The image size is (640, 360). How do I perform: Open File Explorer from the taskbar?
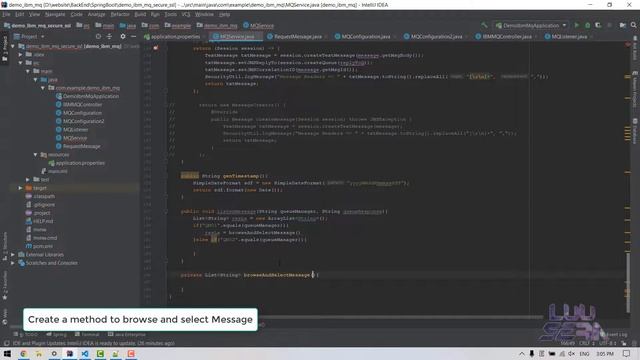click(x=39, y=353)
